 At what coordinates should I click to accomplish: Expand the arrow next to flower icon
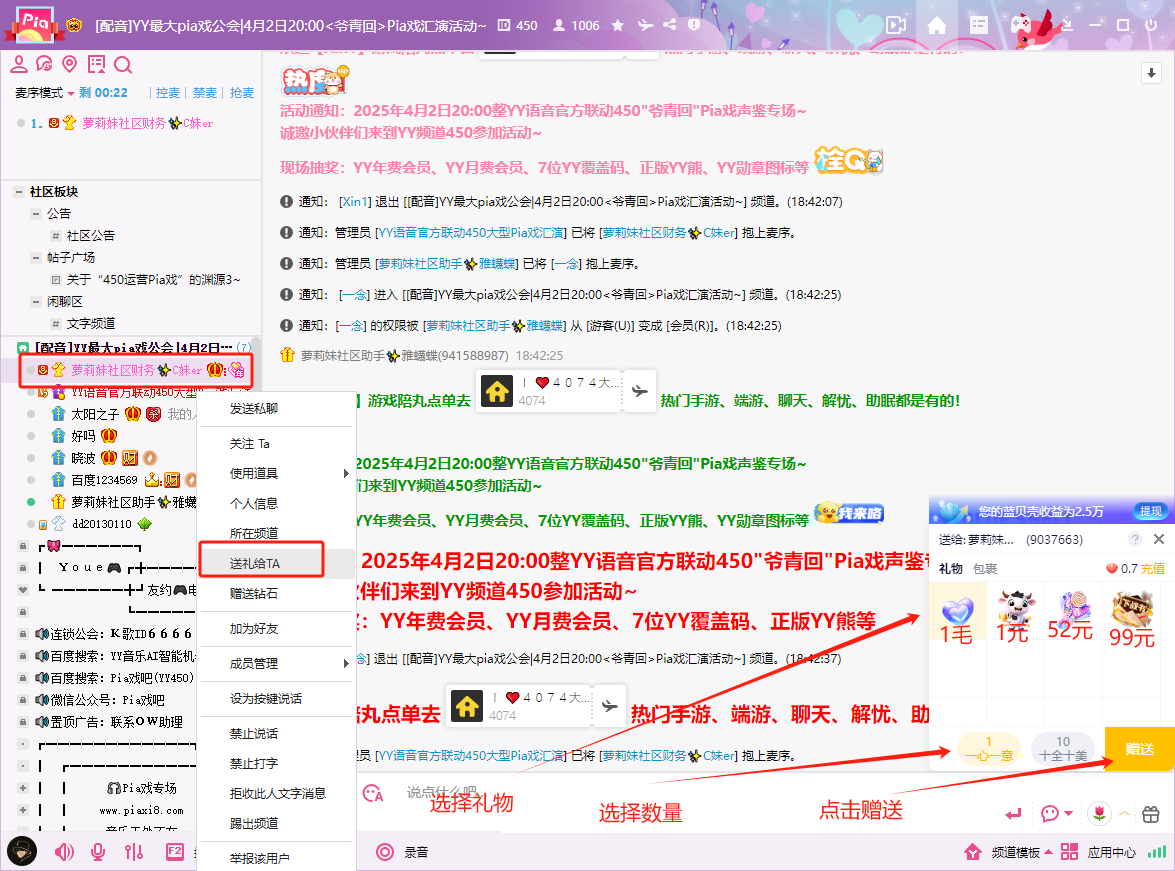tap(1124, 813)
